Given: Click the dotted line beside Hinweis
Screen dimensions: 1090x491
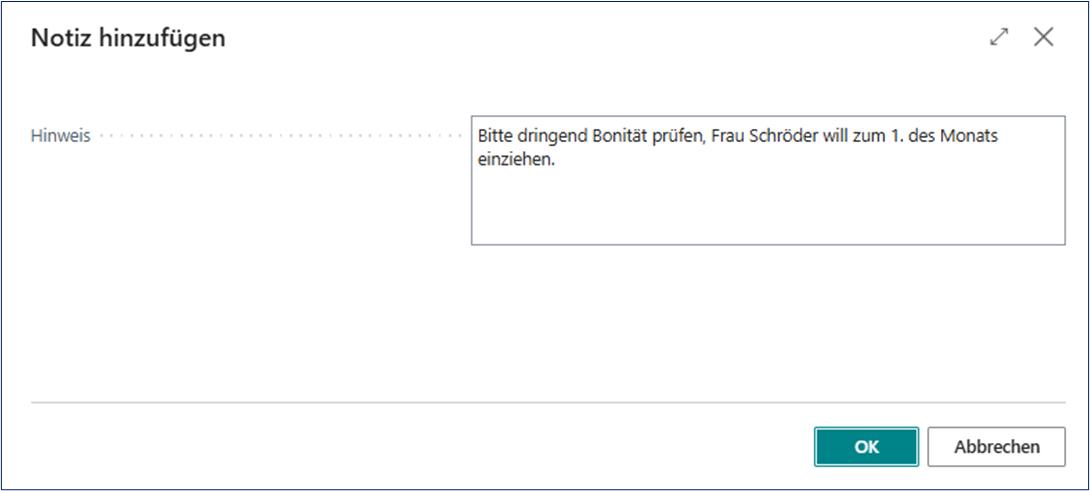Looking at the screenshot, I should tap(280, 136).
